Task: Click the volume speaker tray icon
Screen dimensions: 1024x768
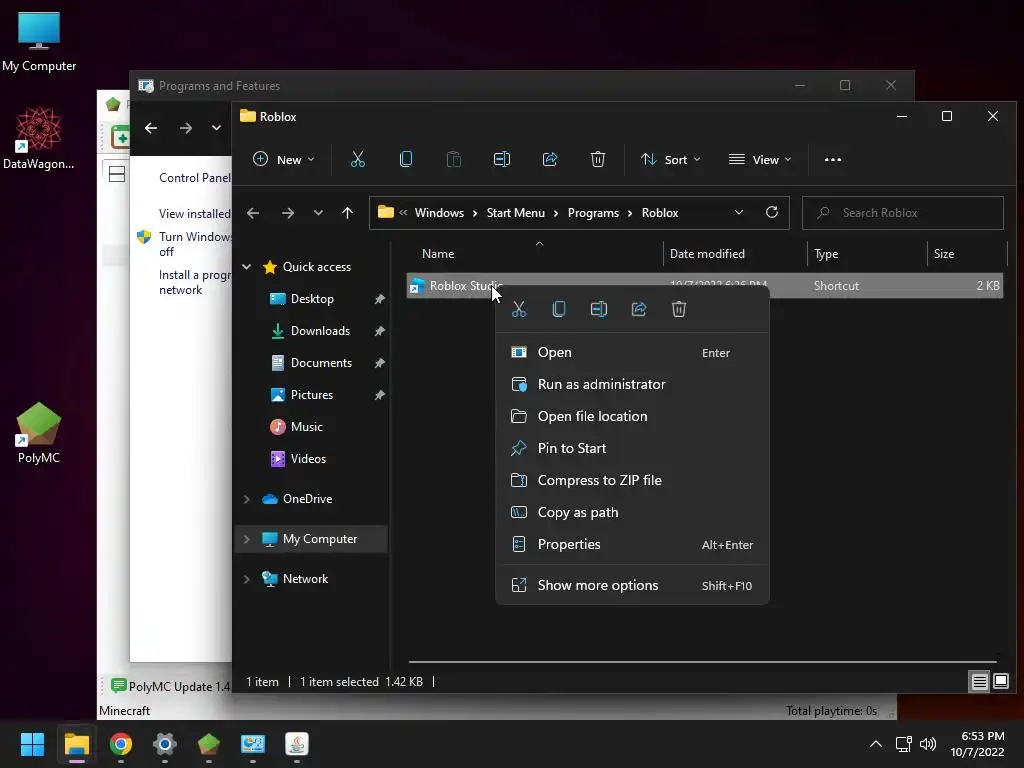Action: tap(928, 744)
